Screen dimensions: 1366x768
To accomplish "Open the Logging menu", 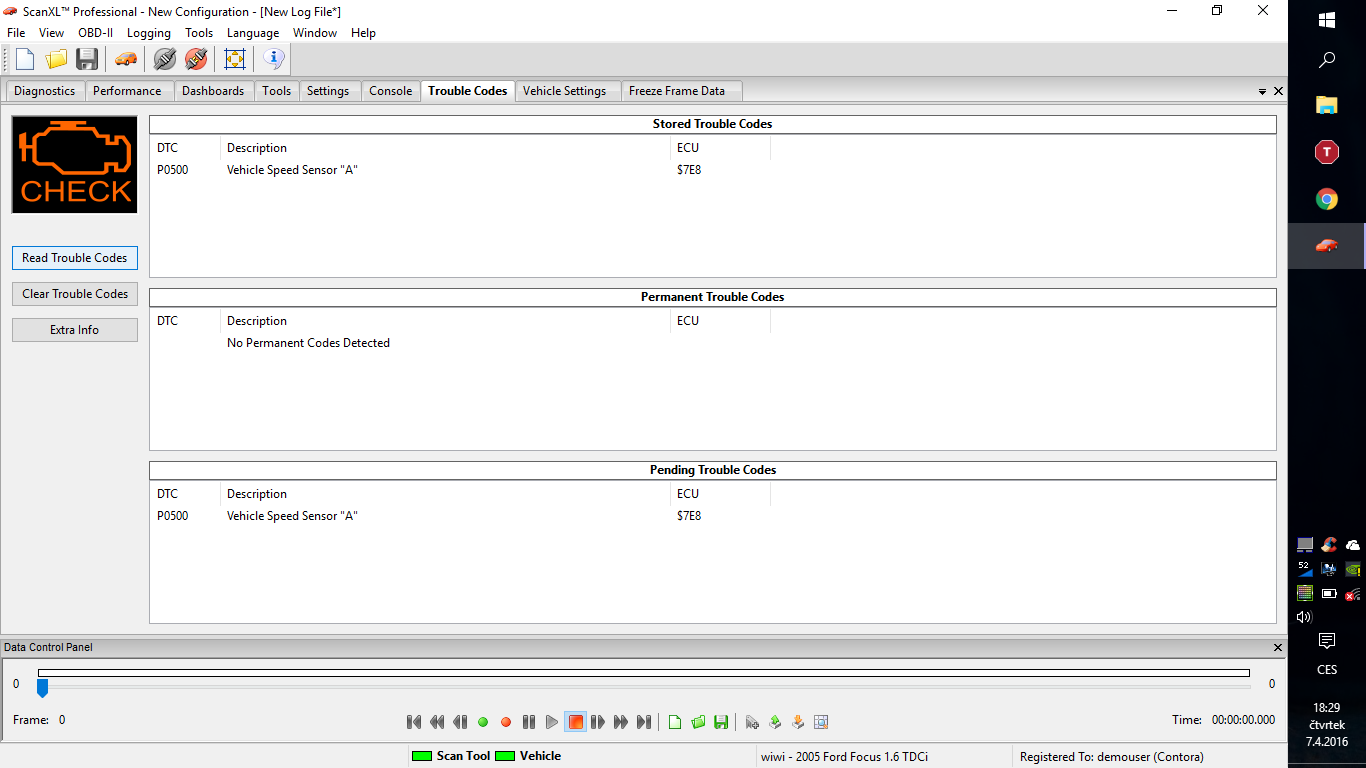I will [x=149, y=33].
